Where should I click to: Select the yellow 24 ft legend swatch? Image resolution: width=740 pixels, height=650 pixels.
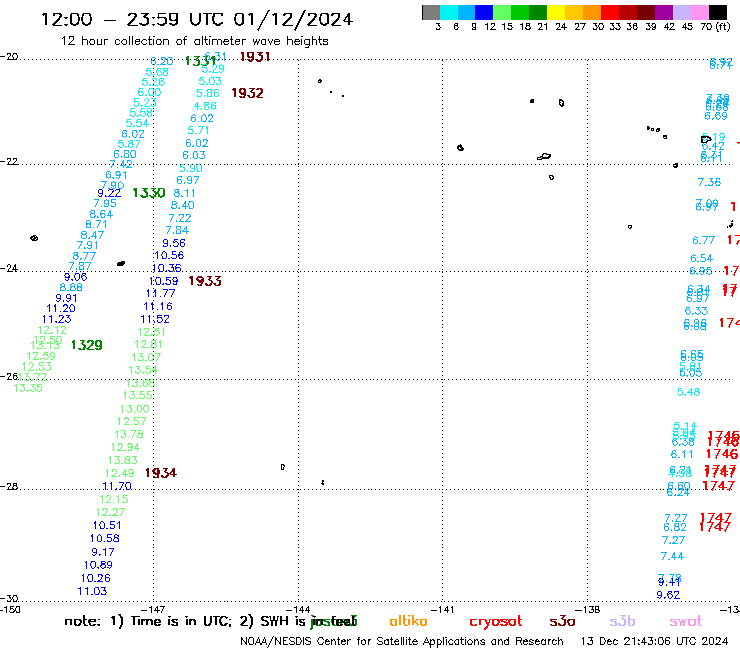[556, 12]
